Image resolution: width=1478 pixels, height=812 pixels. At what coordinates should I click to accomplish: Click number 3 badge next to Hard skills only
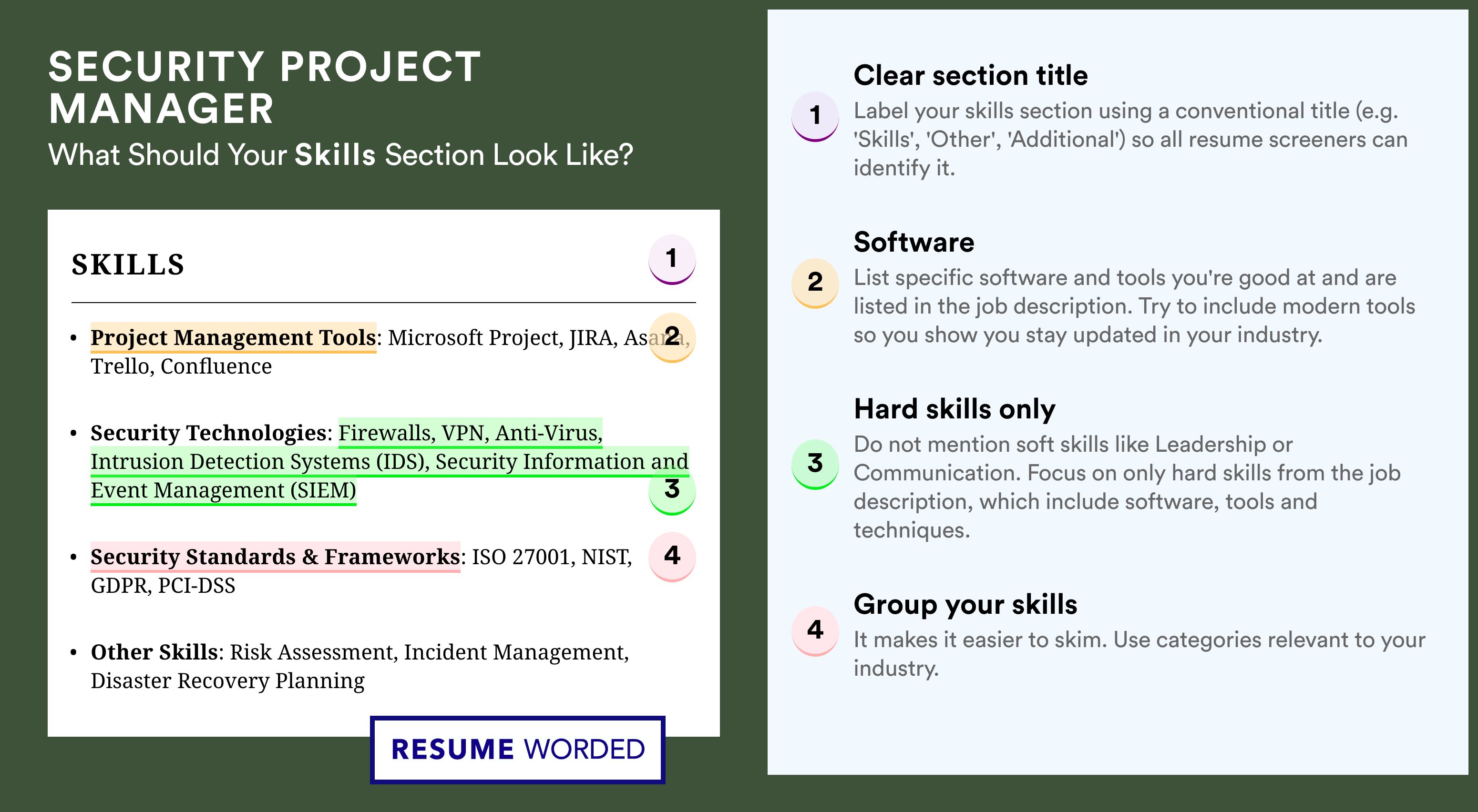point(815,463)
